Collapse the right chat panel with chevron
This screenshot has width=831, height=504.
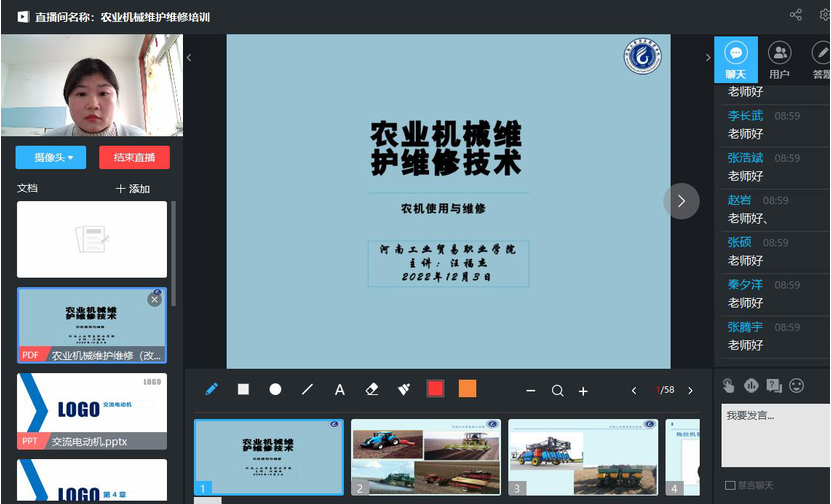click(707, 58)
